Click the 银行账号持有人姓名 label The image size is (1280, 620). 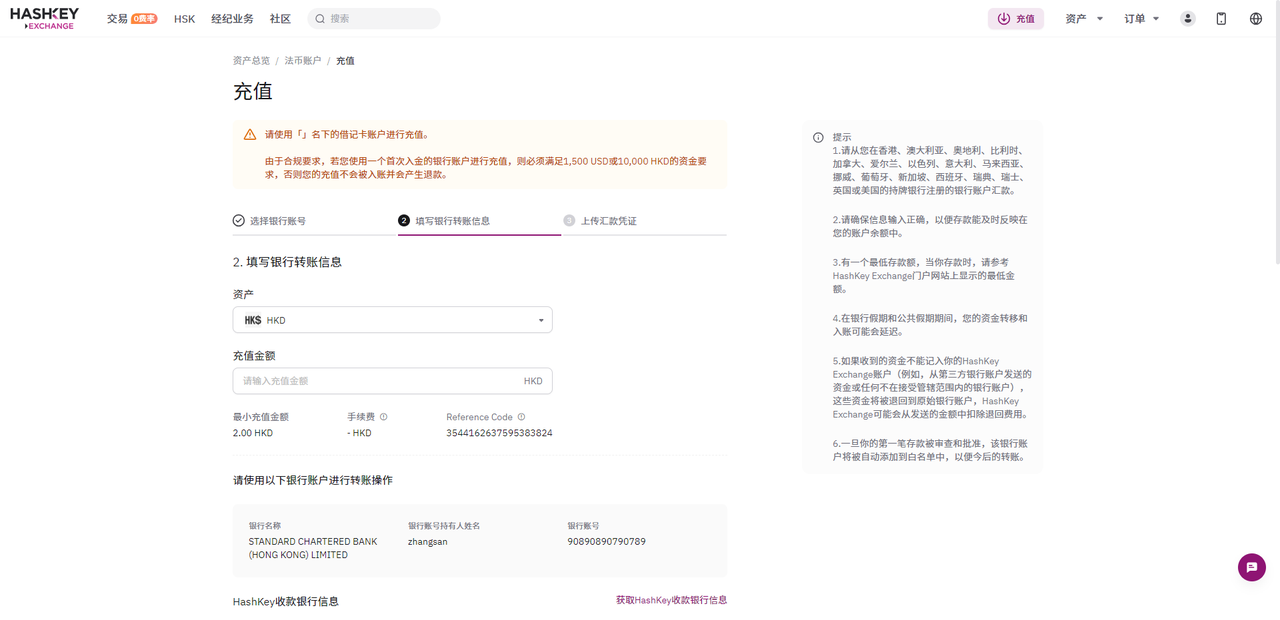pos(444,526)
